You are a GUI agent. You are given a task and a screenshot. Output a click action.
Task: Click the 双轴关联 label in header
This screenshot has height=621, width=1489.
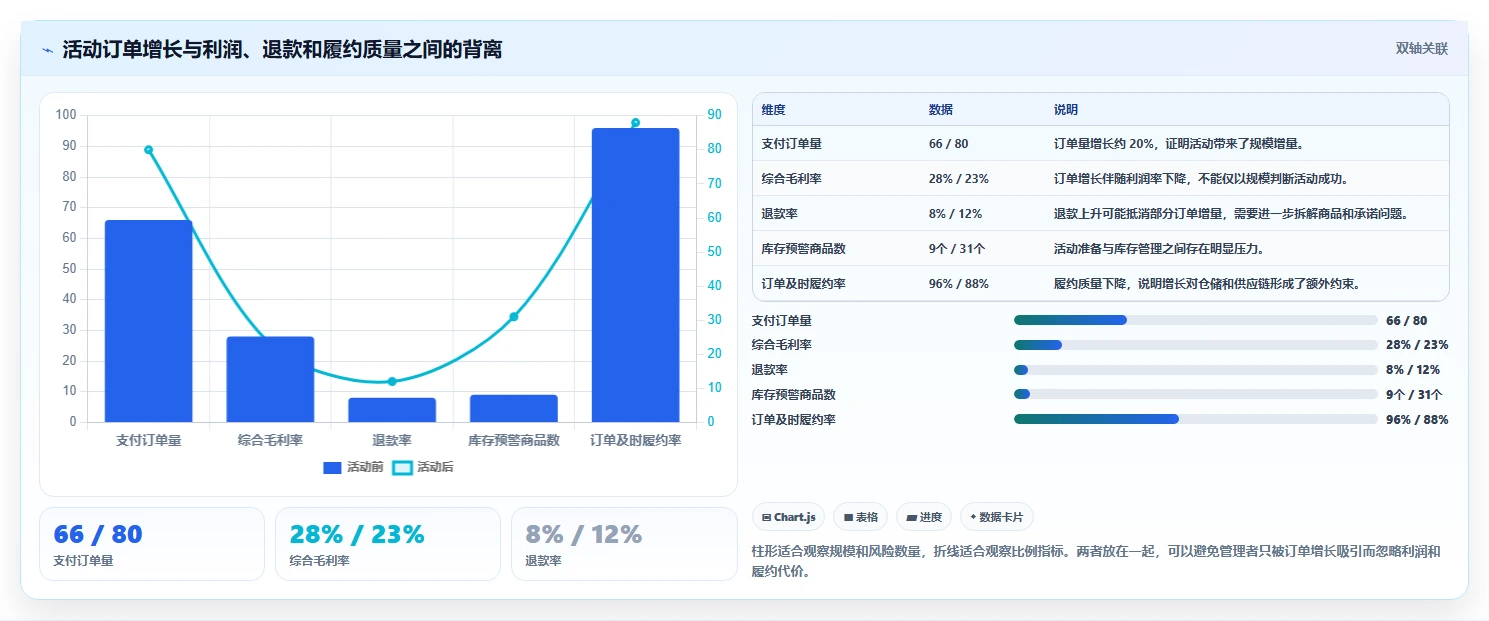point(1421,49)
